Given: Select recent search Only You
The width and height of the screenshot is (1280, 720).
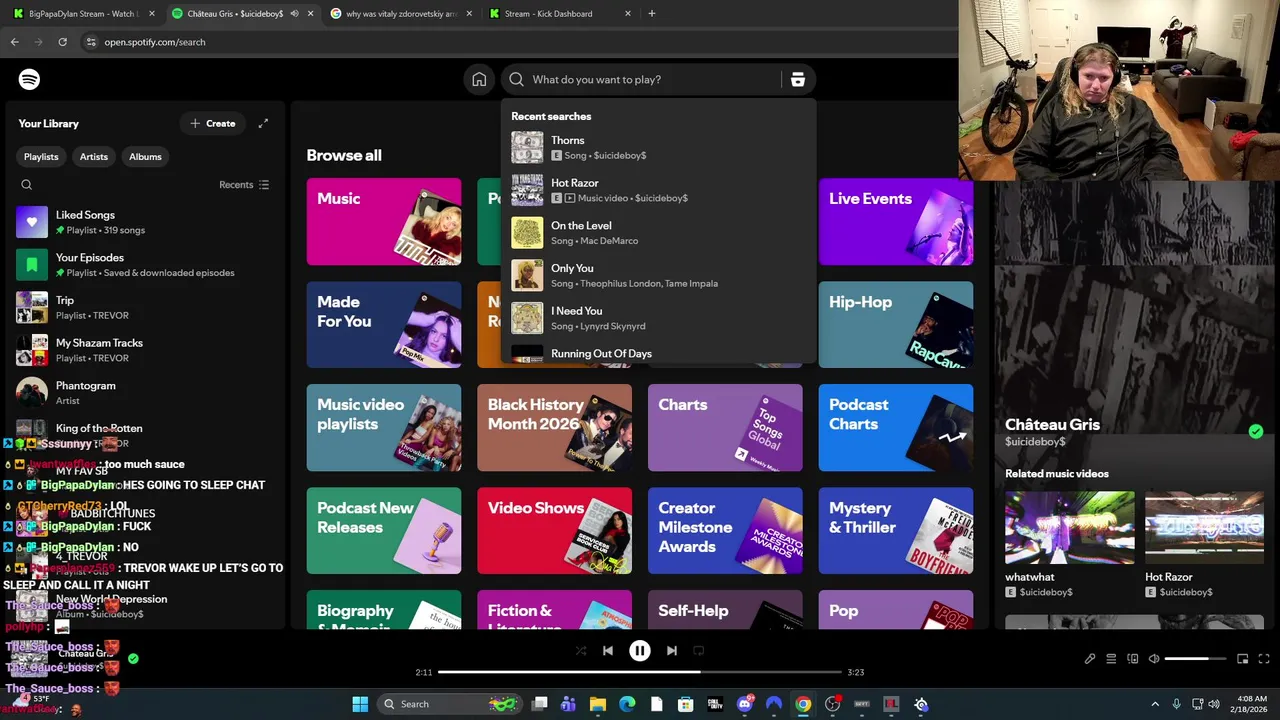Looking at the screenshot, I should tap(659, 275).
